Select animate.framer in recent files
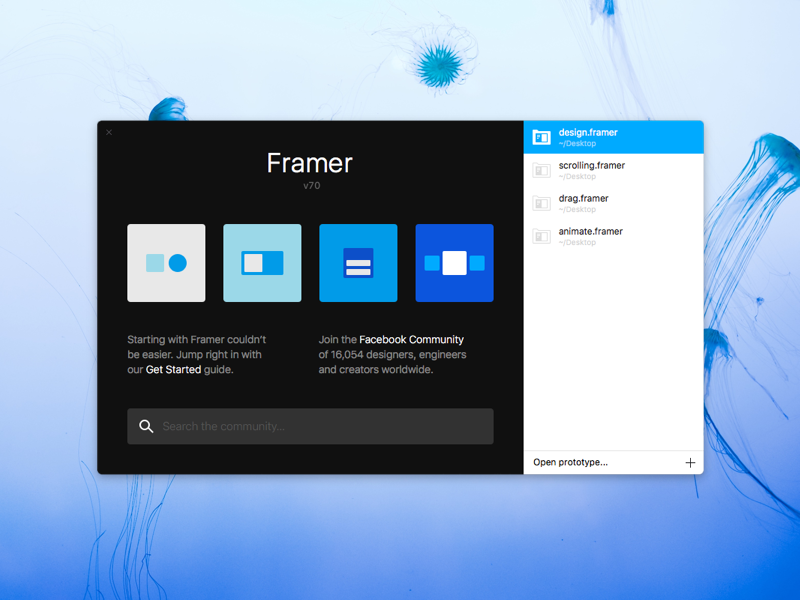The height and width of the screenshot is (600, 800). [x=613, y=236]
